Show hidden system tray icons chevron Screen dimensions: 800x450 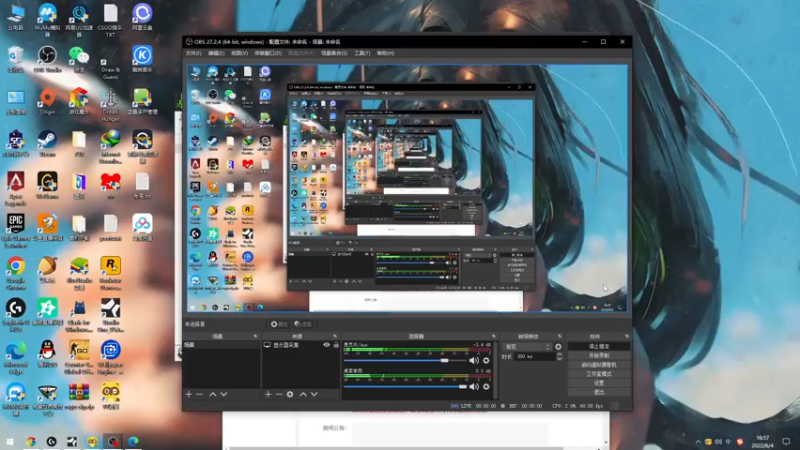point(697,441)
